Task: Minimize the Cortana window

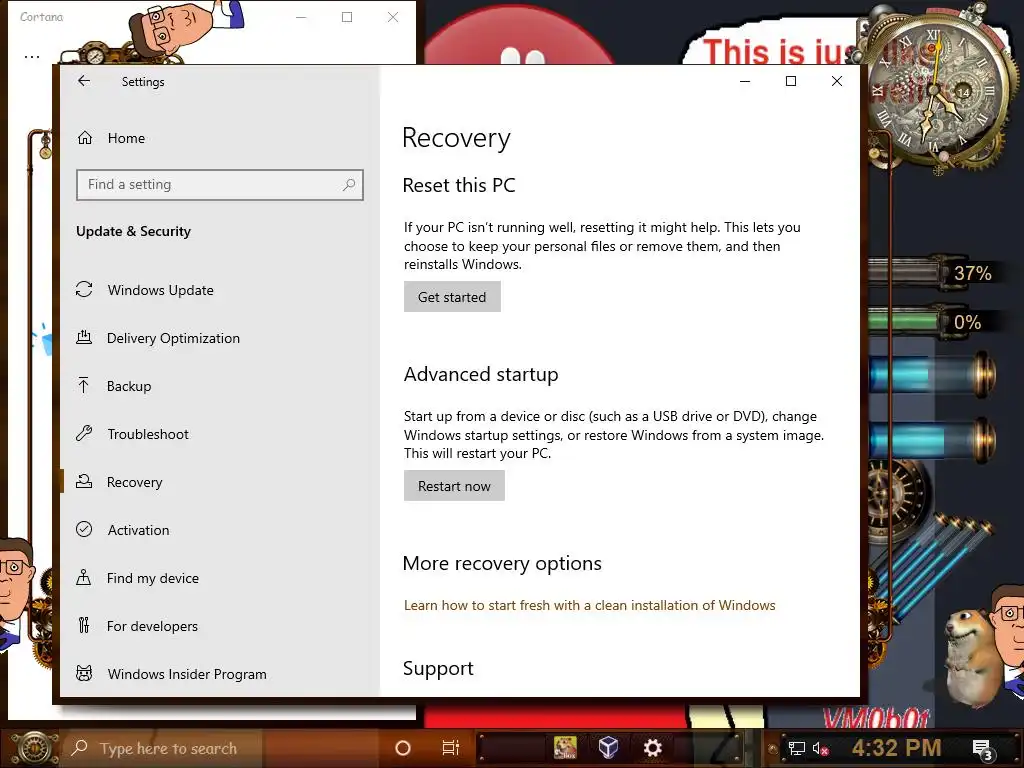Action: point(301,17)
